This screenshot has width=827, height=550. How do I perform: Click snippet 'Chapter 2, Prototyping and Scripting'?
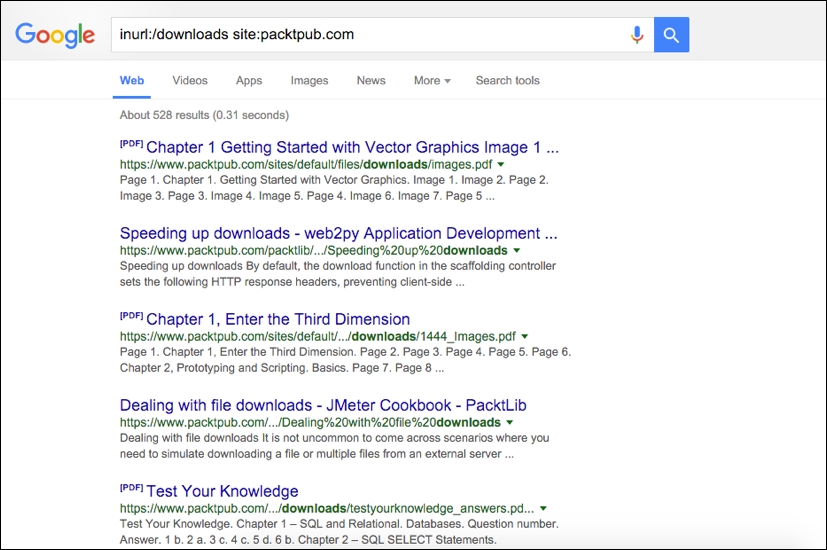pyautogui.click(x=282, y=368)
